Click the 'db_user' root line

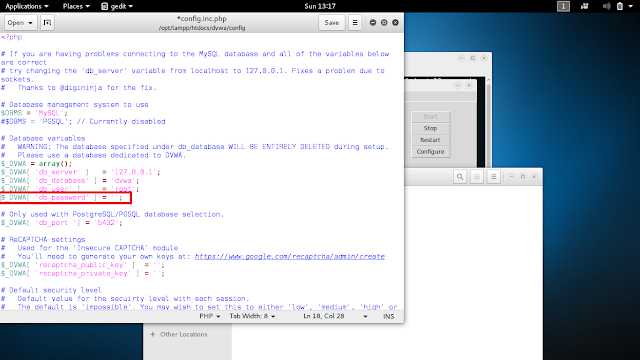(x=70, y=189)
